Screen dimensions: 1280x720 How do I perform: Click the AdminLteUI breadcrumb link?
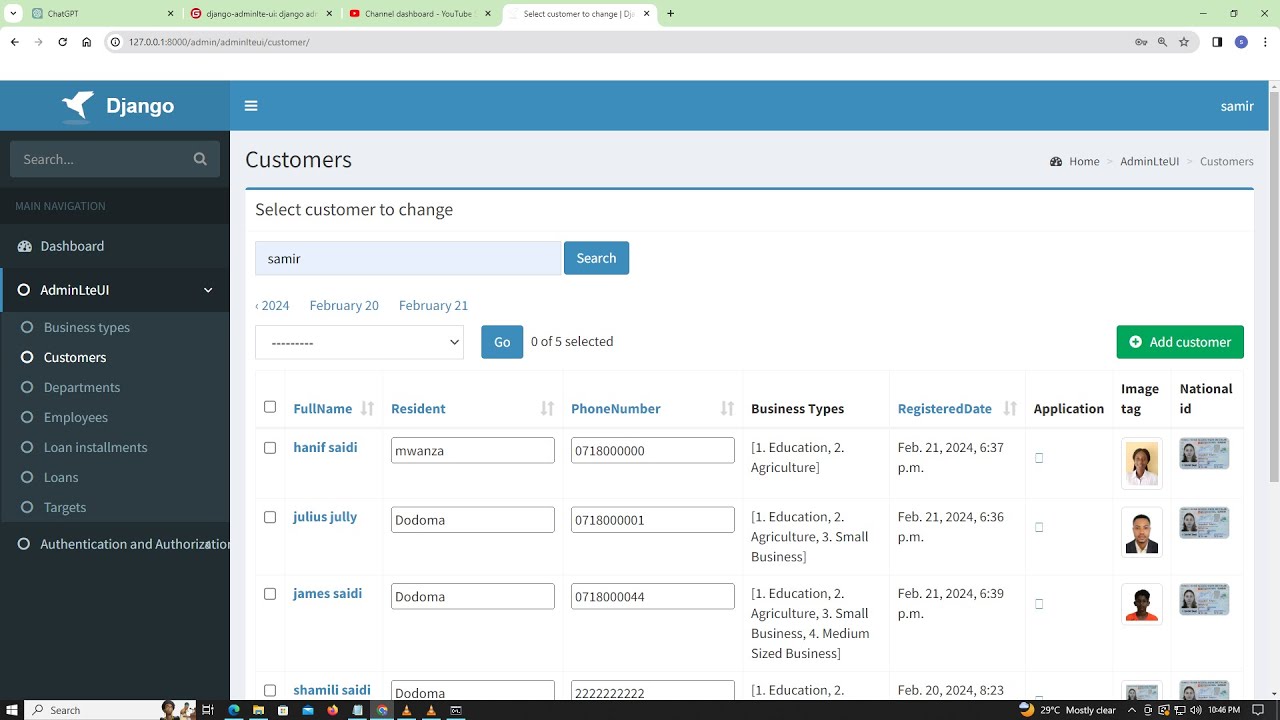1149,161
